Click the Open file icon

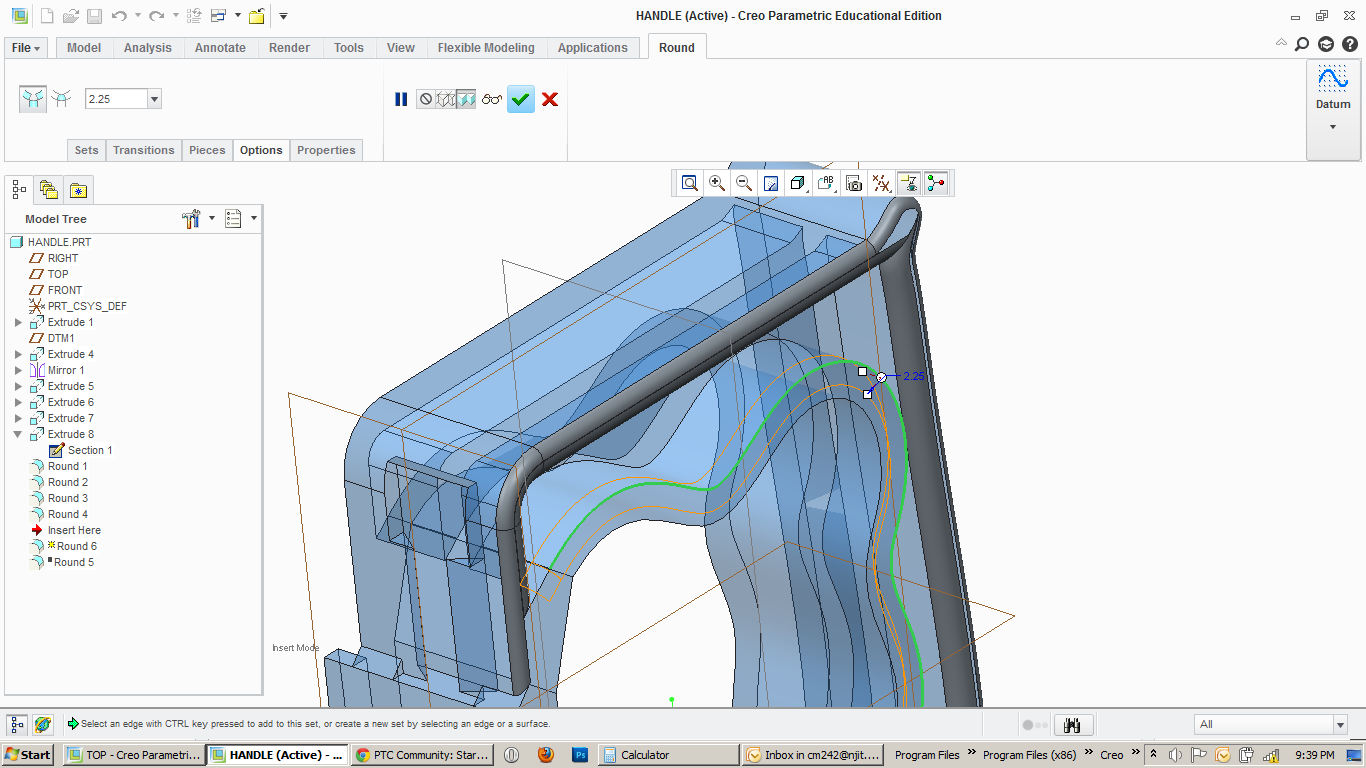[70, 16]
